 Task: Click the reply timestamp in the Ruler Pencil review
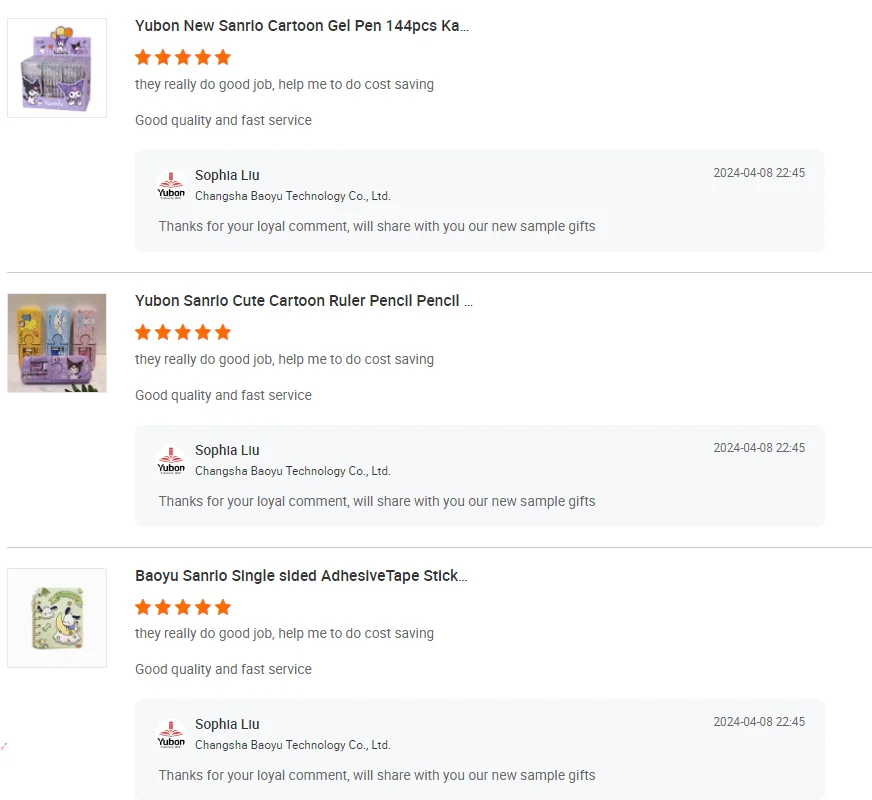click(x=759, y=448)
